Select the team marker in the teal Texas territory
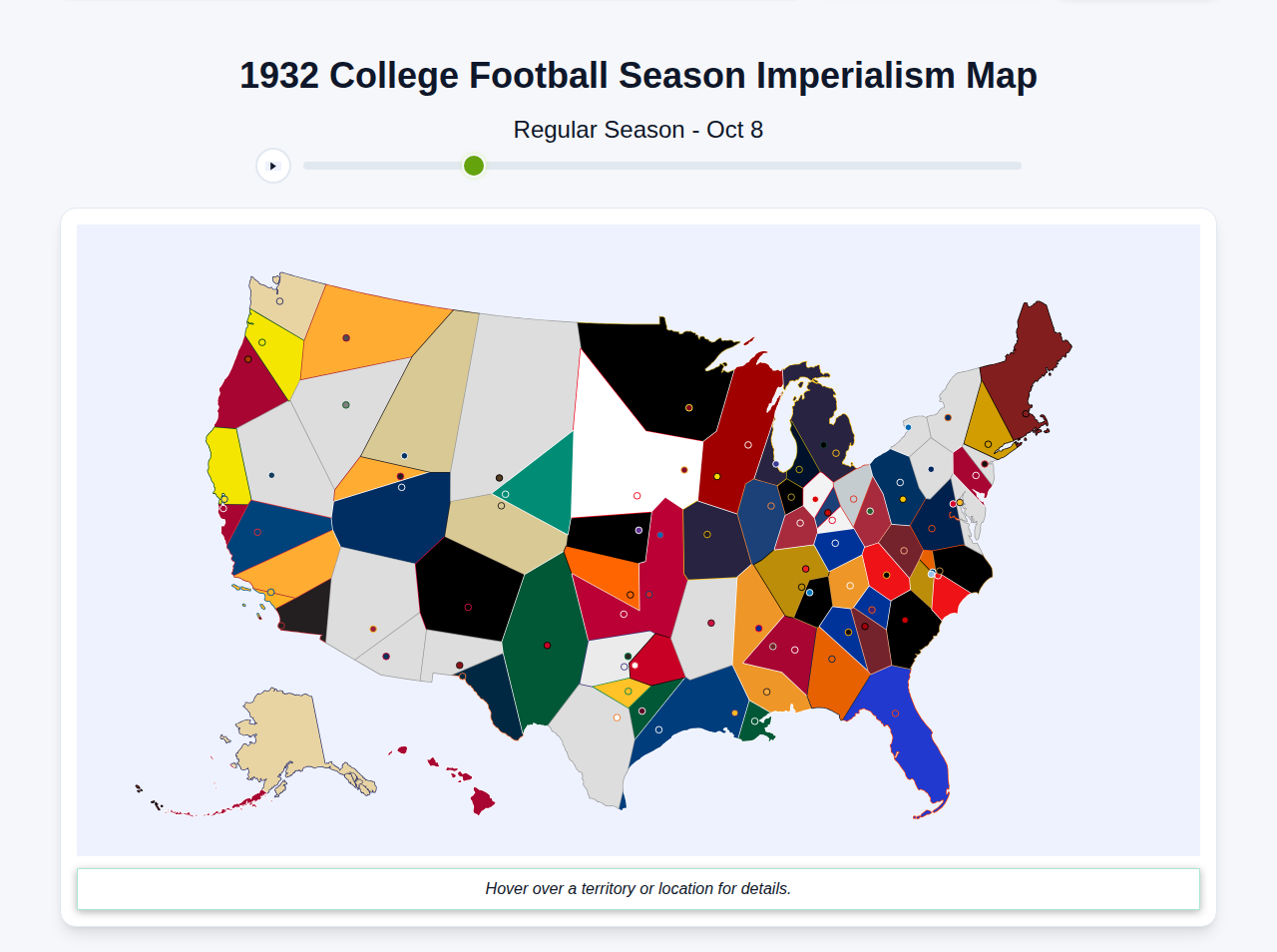The height and width of the screenshot is (952, 1277). pos(547,645)
